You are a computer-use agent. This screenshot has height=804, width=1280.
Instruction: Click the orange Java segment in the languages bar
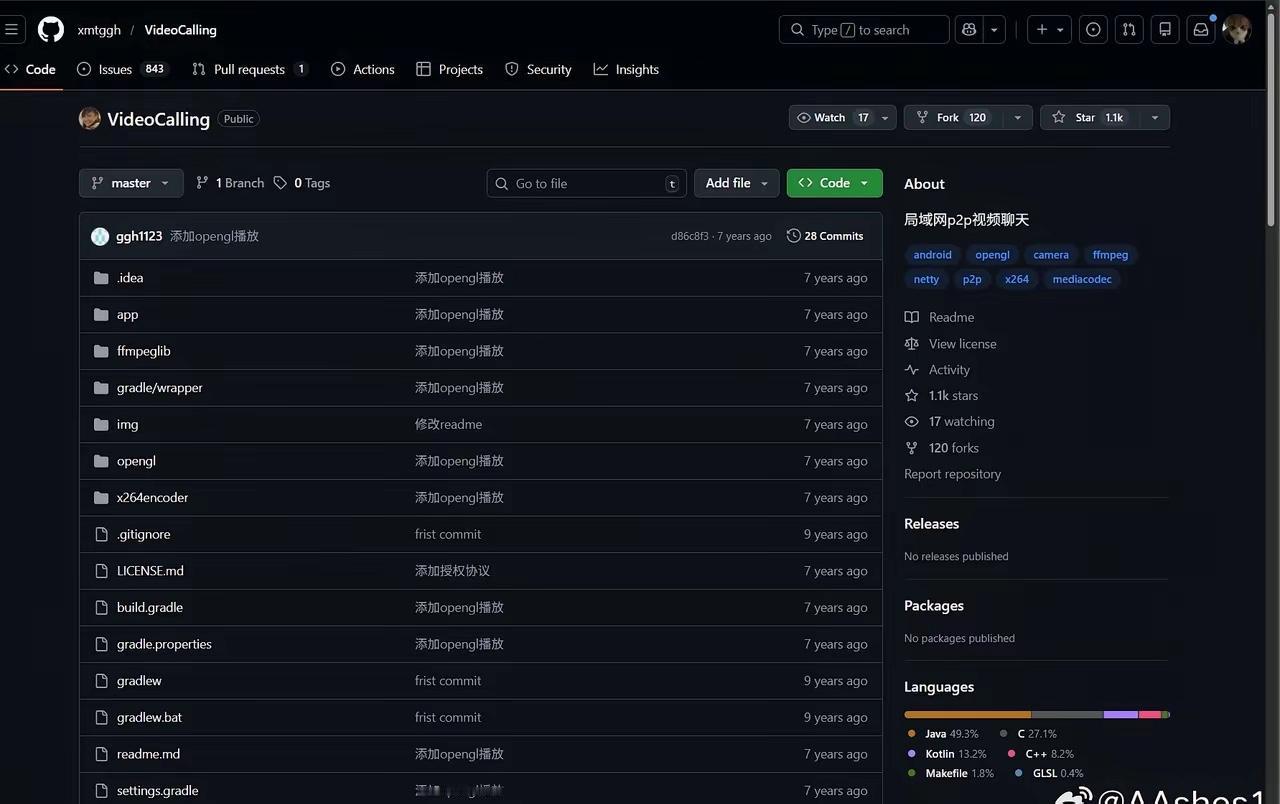coord(967,714)
